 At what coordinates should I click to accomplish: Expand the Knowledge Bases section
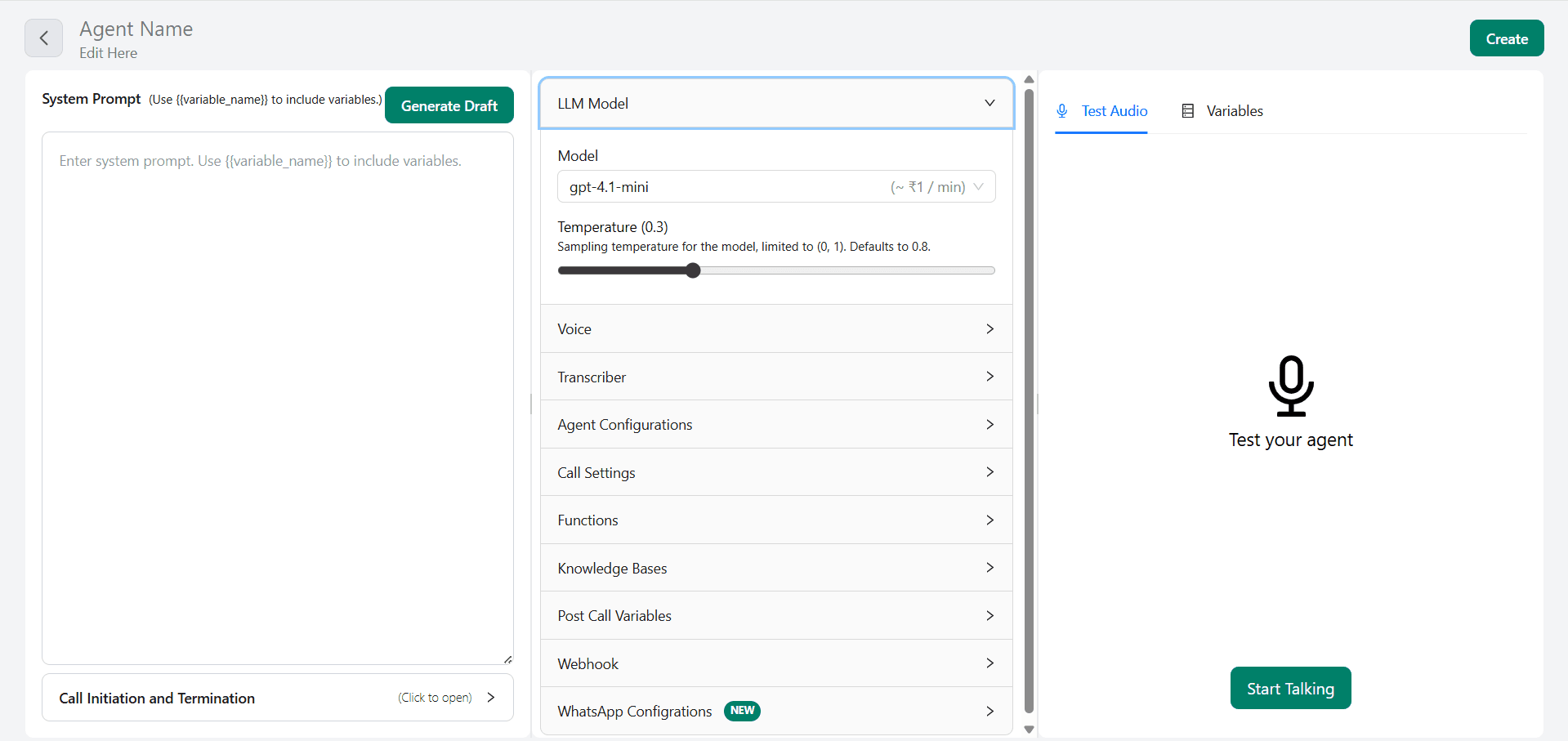tap(775, 568)
